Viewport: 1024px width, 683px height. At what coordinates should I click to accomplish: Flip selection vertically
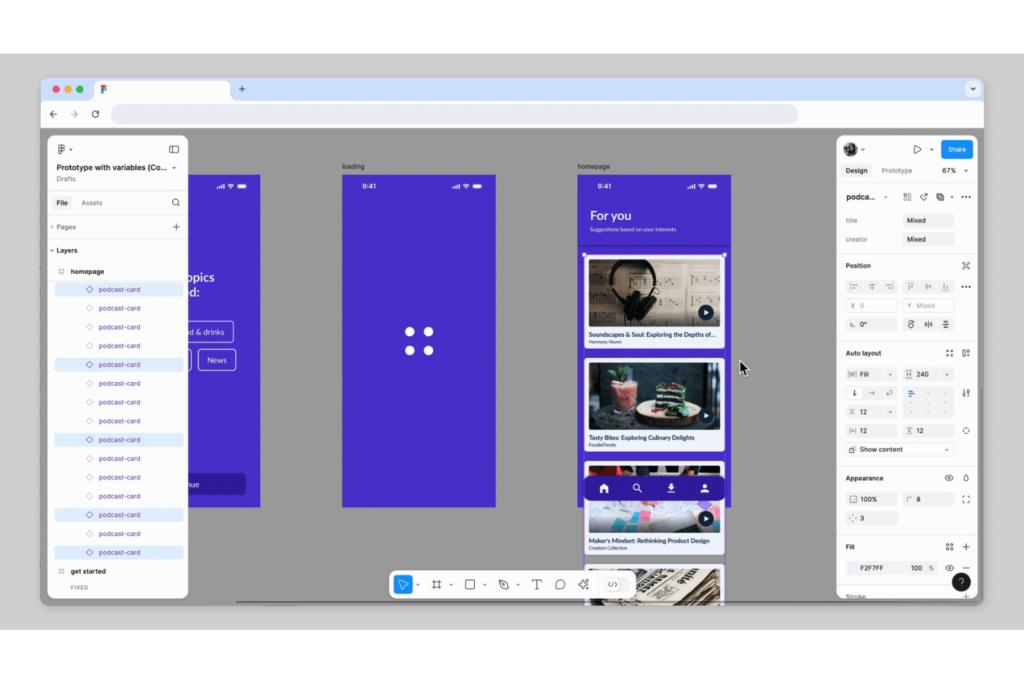coord(945,324)
